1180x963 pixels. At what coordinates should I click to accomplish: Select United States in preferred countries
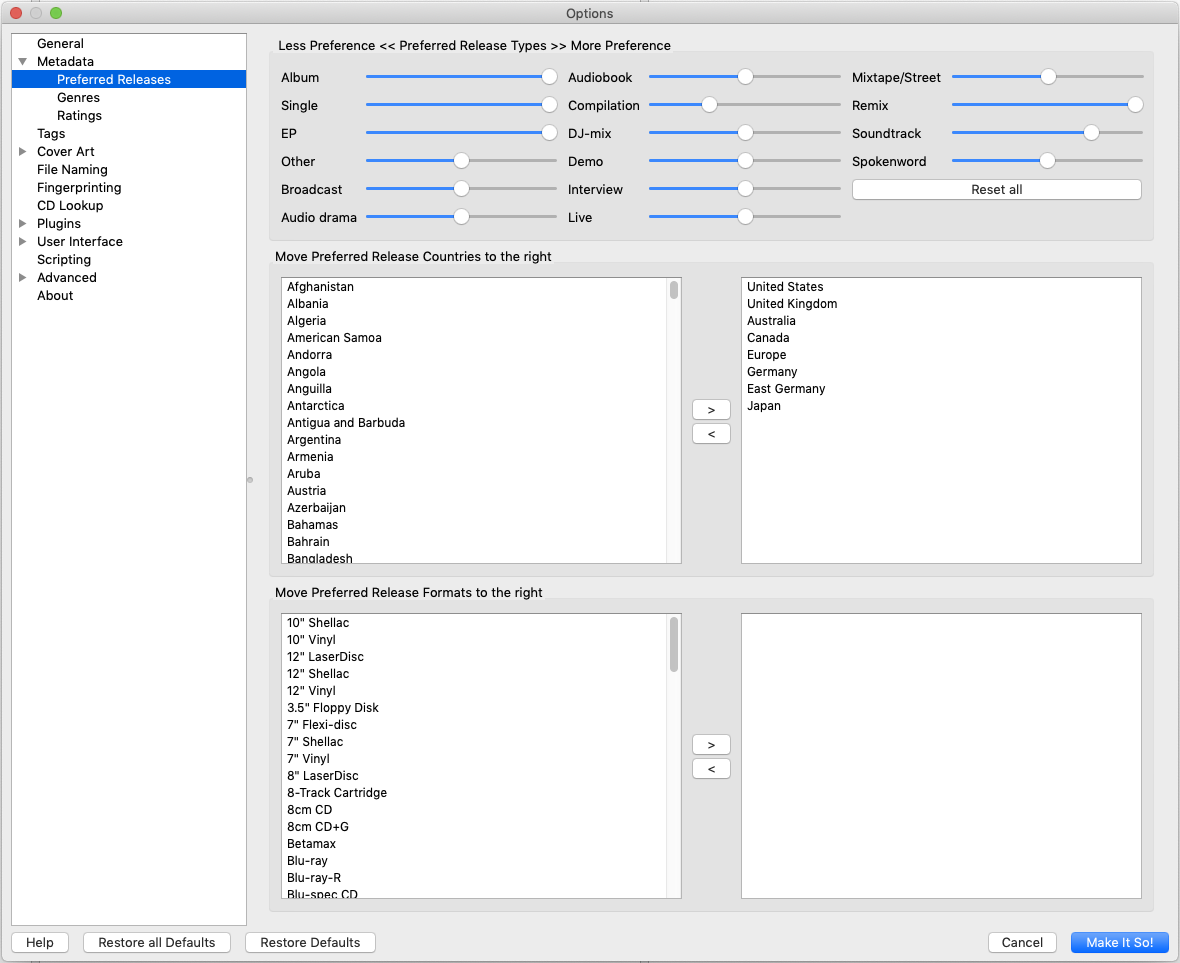pos(785,287)
